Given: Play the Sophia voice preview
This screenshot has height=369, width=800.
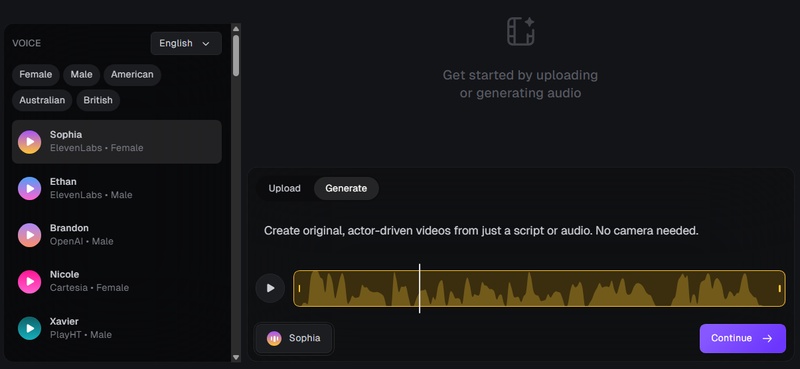Looking at the screenshot, I should click(30, 142).
